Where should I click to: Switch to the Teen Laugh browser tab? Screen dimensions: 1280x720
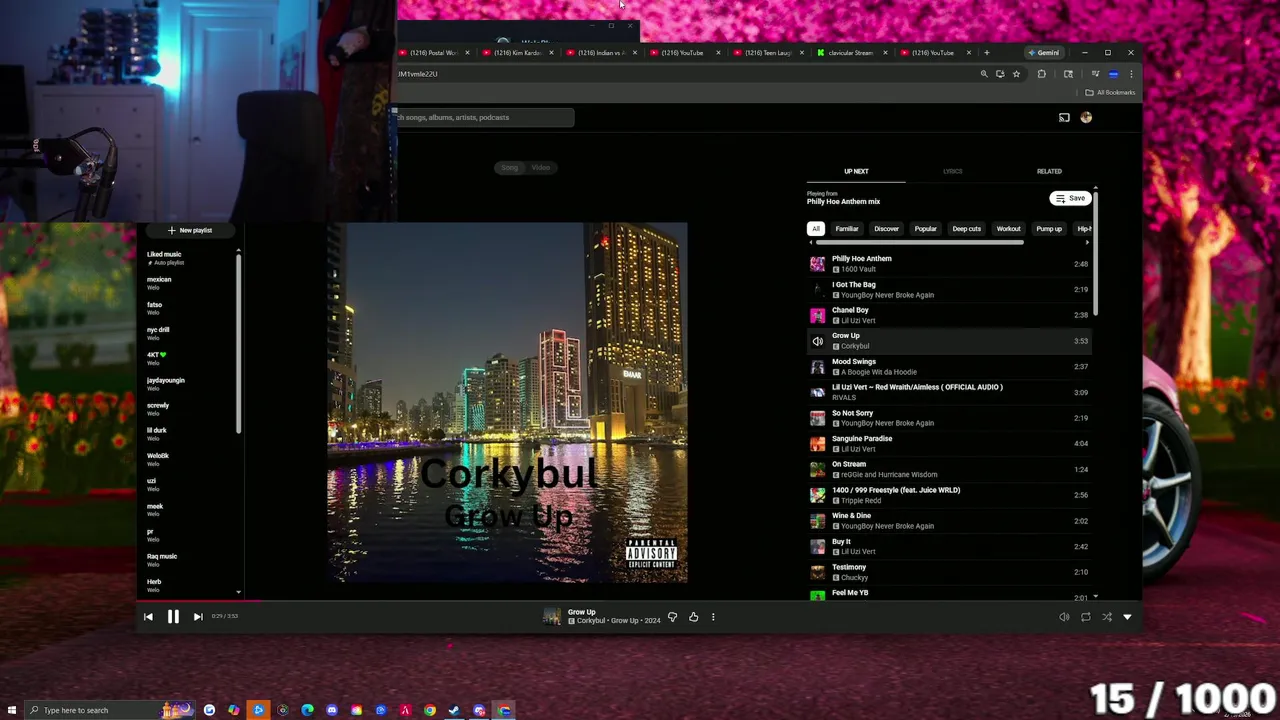tap(766, 52)
